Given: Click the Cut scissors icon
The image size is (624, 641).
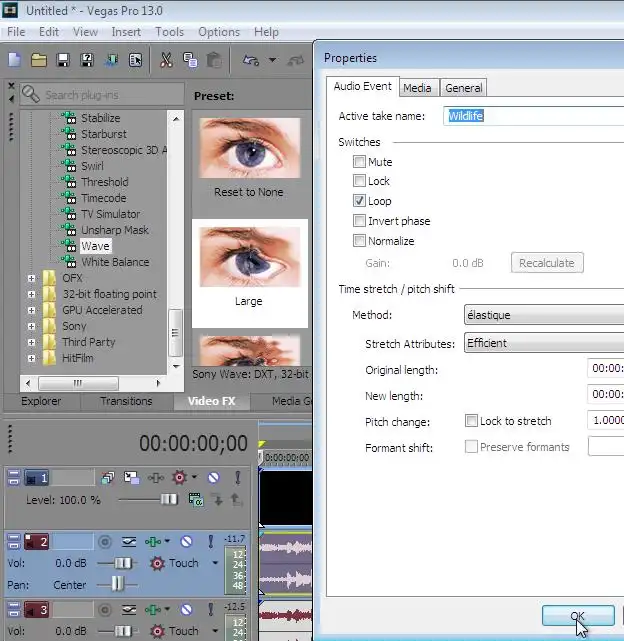Looking at the screenshot, I should [166, 60].
